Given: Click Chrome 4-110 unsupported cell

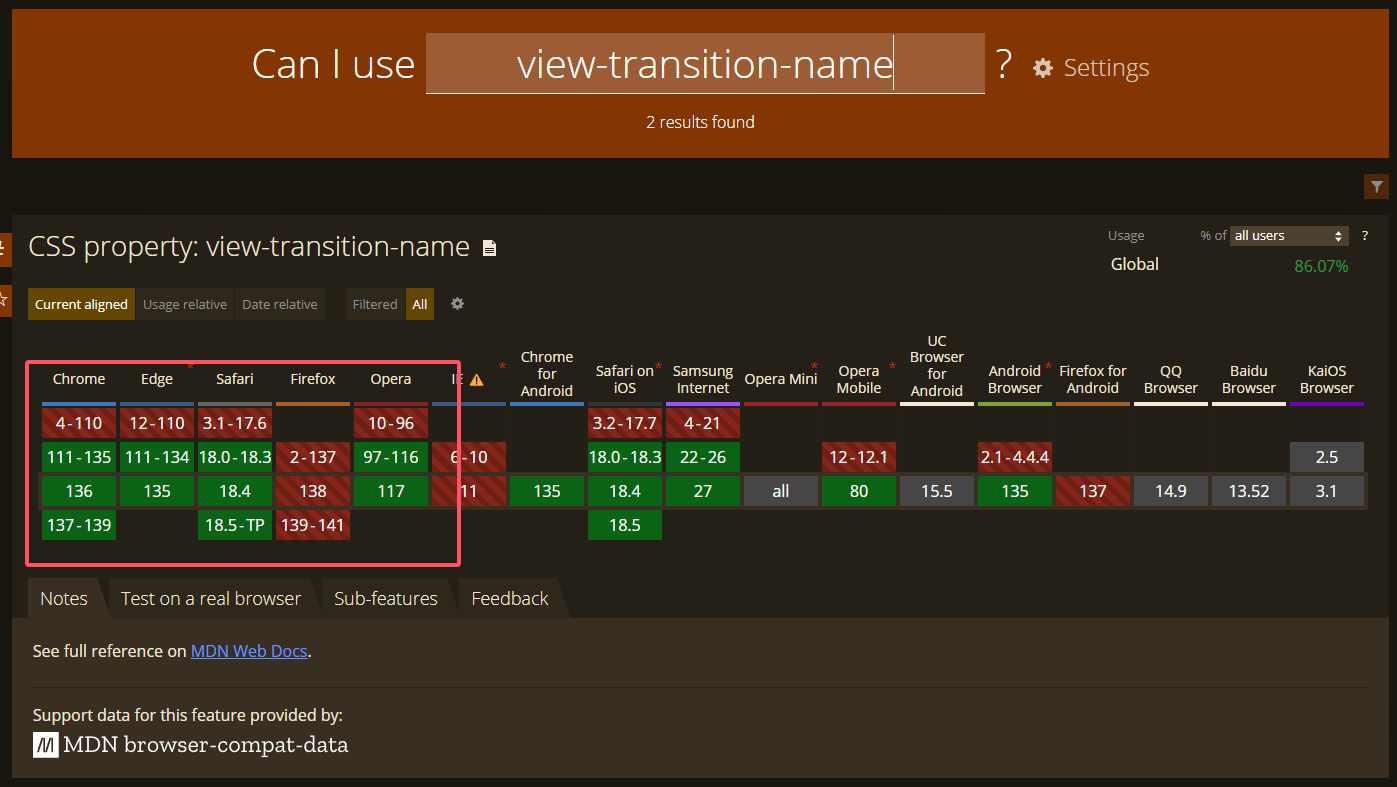Looking at the screenshot, I should [79, 423].
